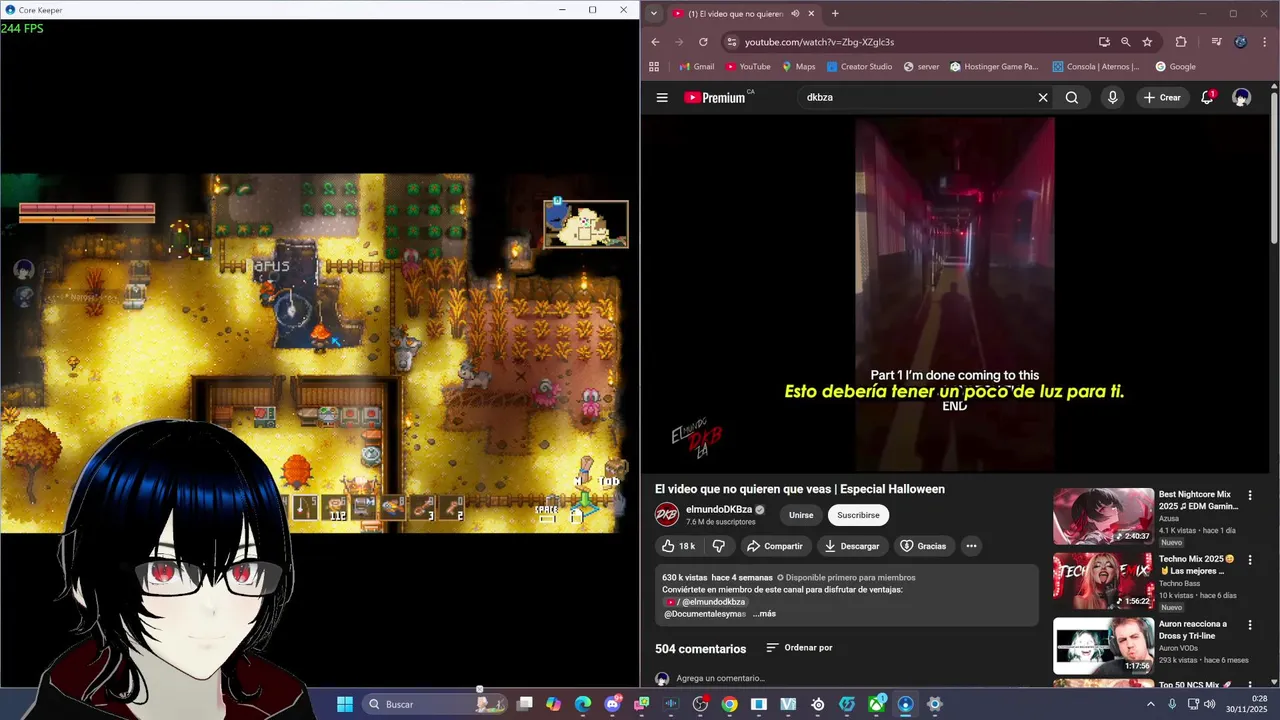Open Gmail bookmark
This screenshot has width=1280, height=720.
[696, 67]
